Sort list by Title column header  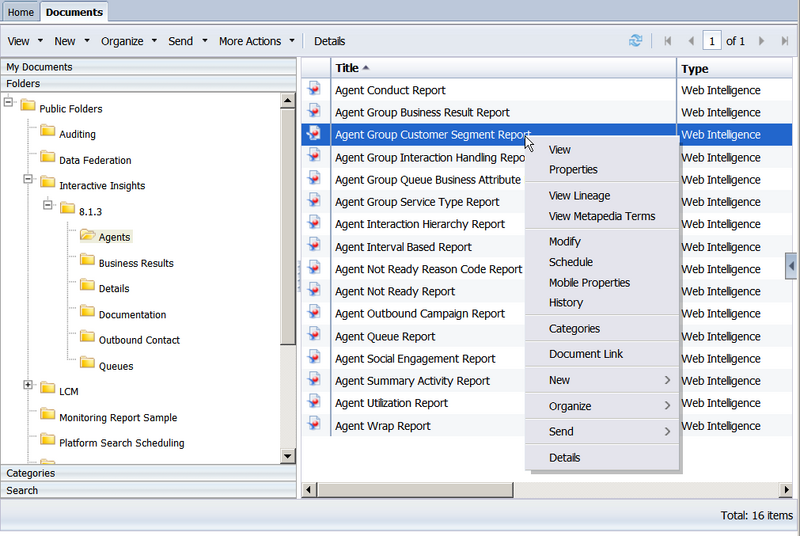tap(347, 68)
